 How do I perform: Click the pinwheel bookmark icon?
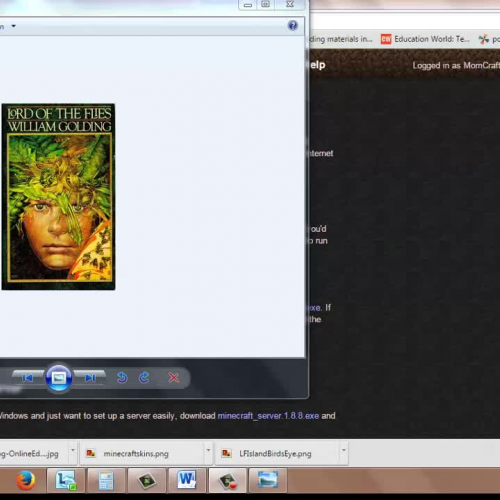pyautogui.click(x=484, y=39)
